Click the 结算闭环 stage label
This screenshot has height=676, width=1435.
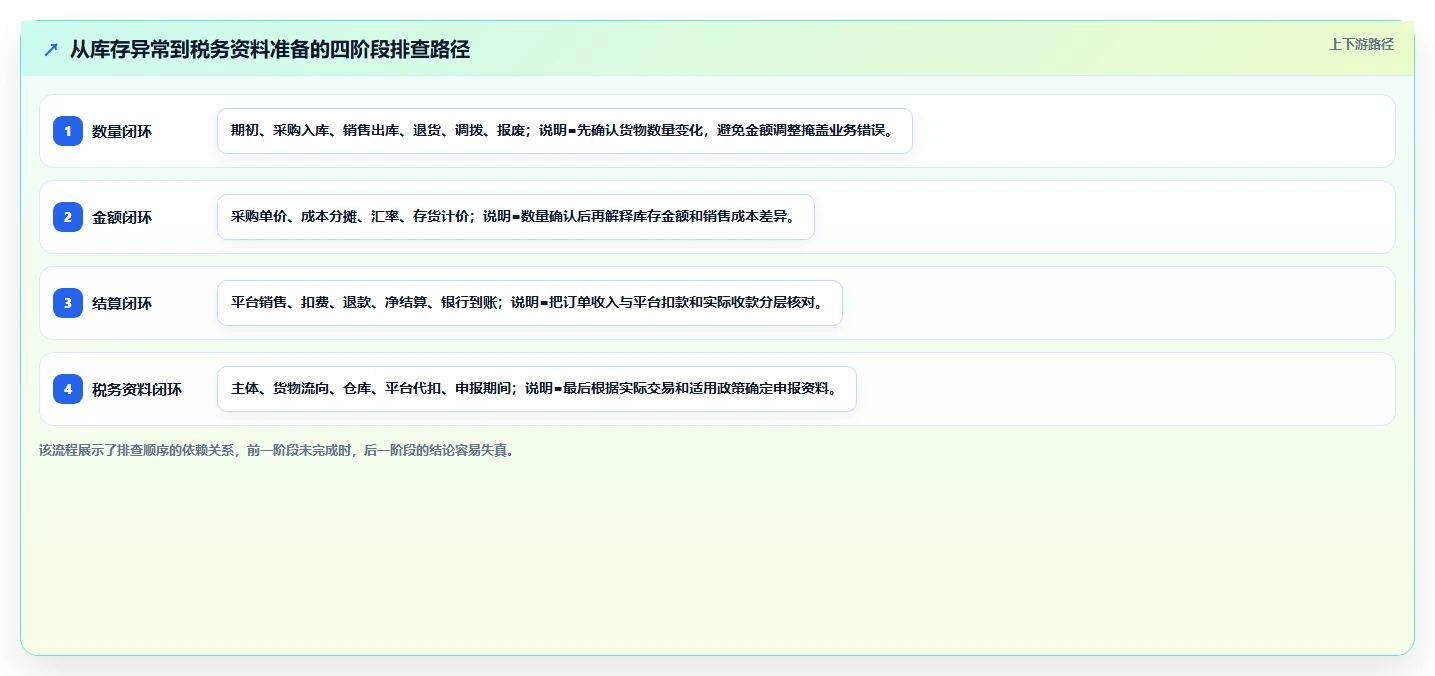point(122,303)
